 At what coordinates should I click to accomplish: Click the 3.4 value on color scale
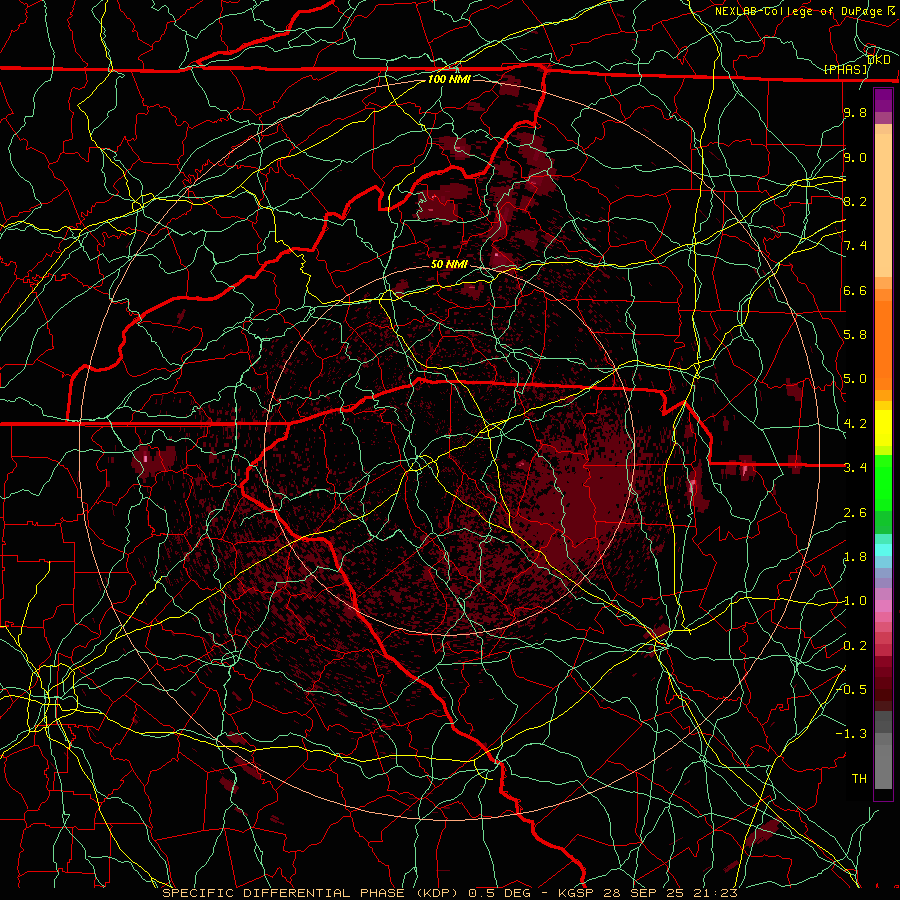click(855, 468)
